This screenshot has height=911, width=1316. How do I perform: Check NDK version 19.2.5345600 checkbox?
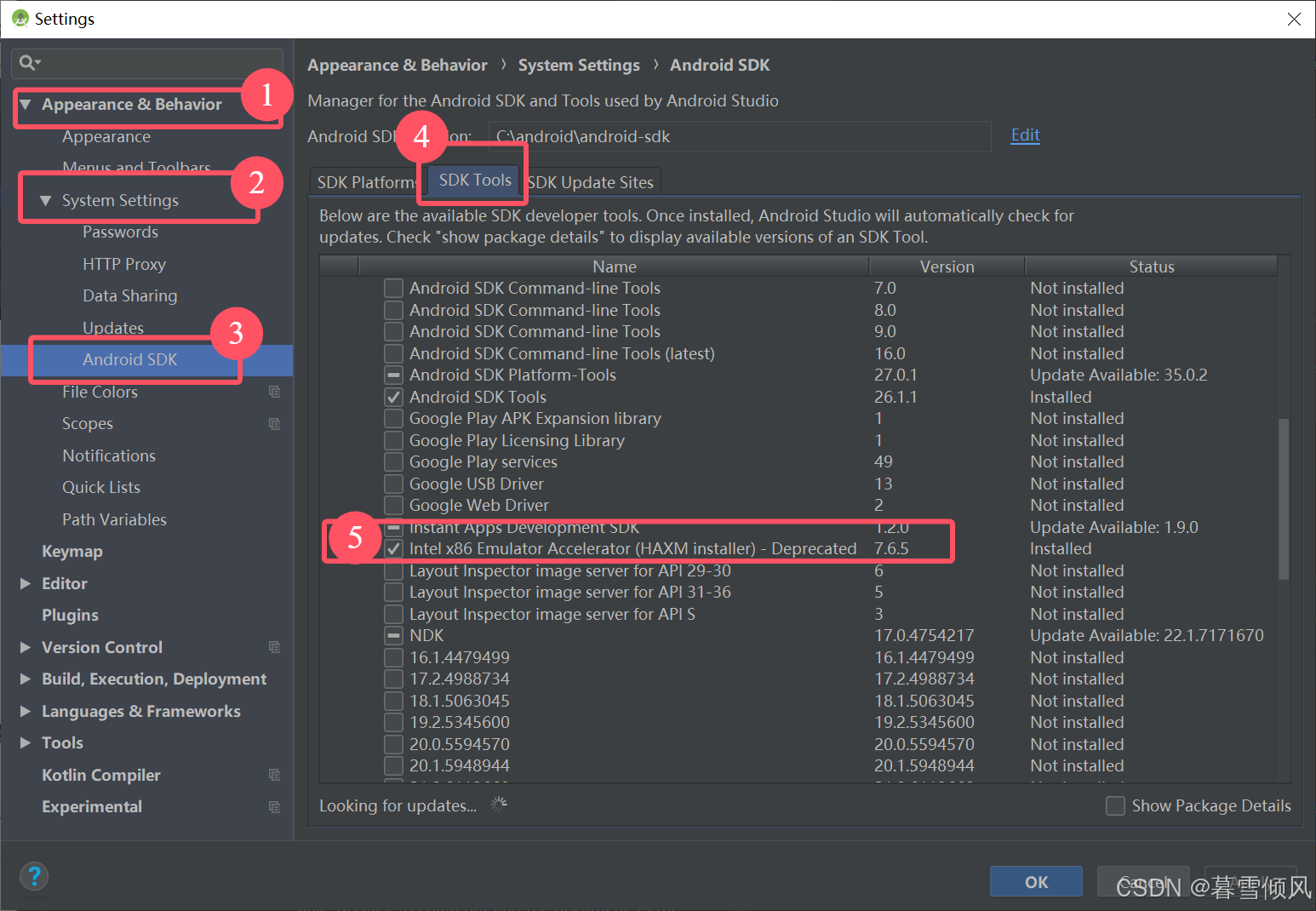(393, 722)
